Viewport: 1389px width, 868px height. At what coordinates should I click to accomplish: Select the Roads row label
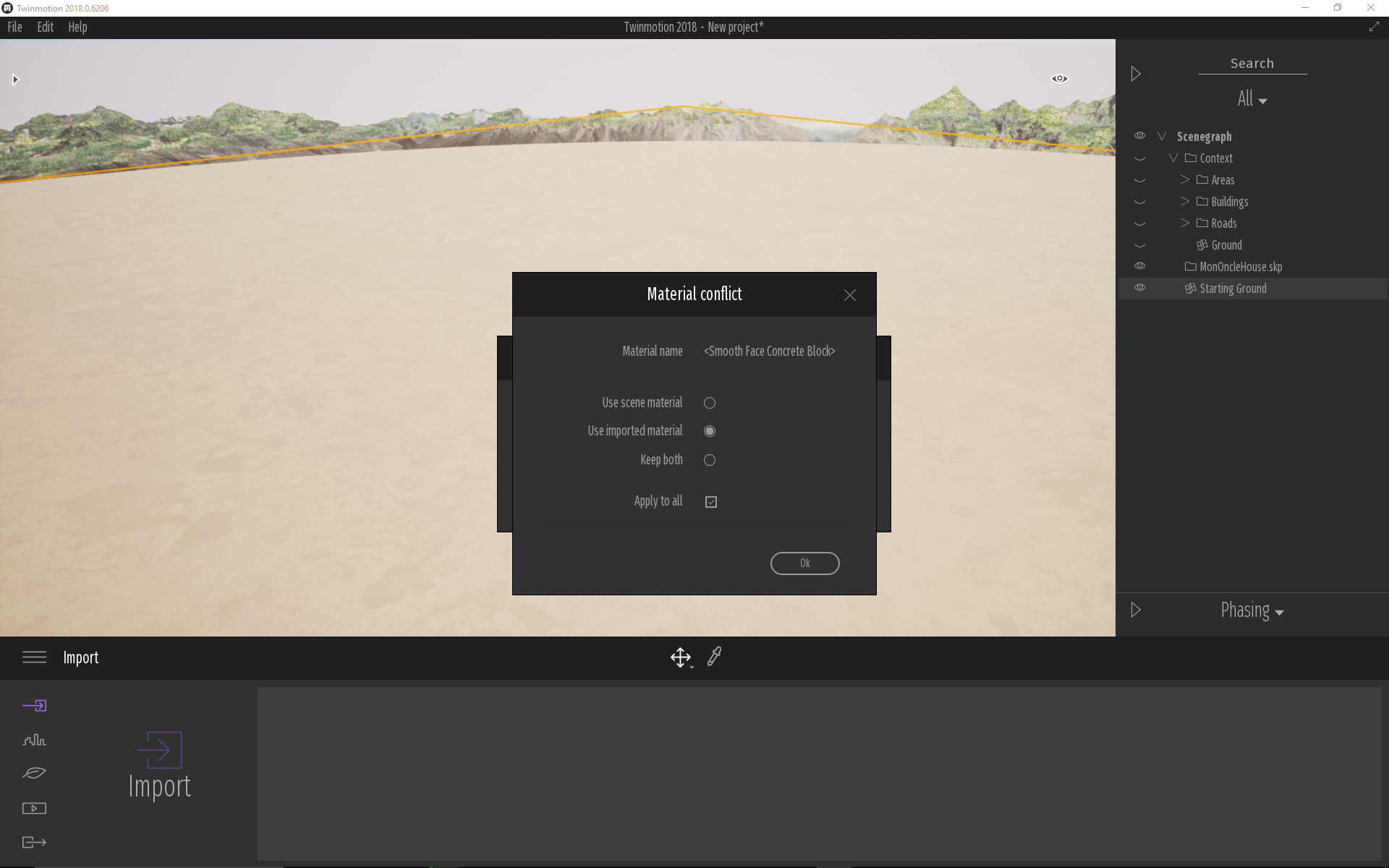1223,223
